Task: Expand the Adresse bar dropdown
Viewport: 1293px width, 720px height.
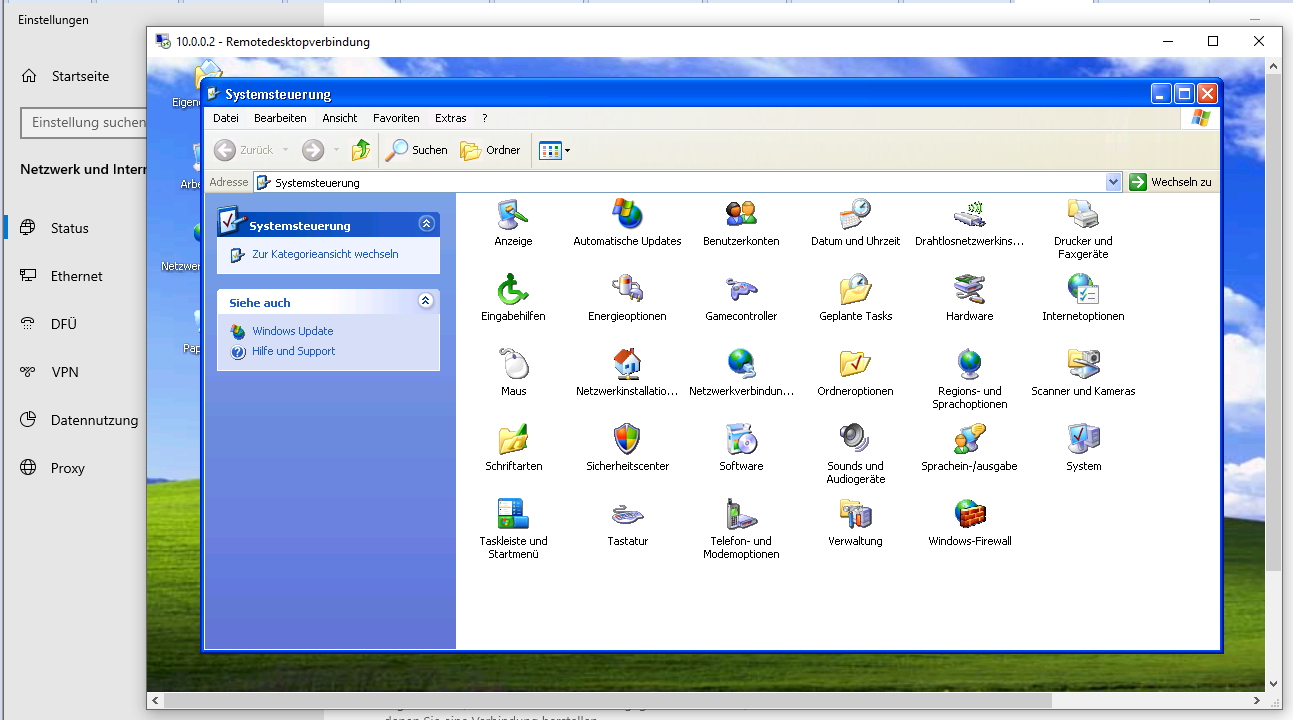Action: click(1114, 182)
